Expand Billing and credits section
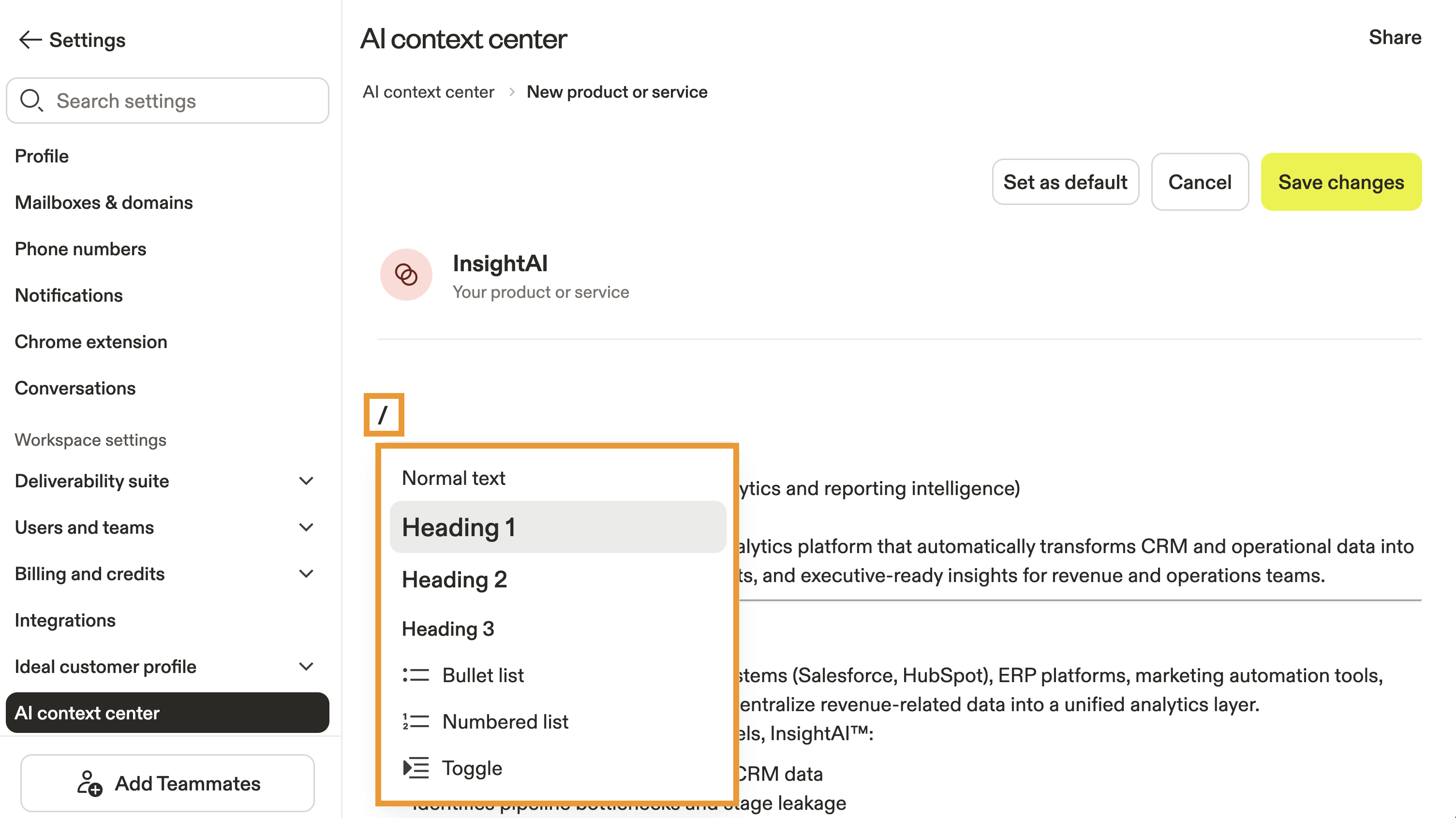The image size is (1456, 818). 306,574
